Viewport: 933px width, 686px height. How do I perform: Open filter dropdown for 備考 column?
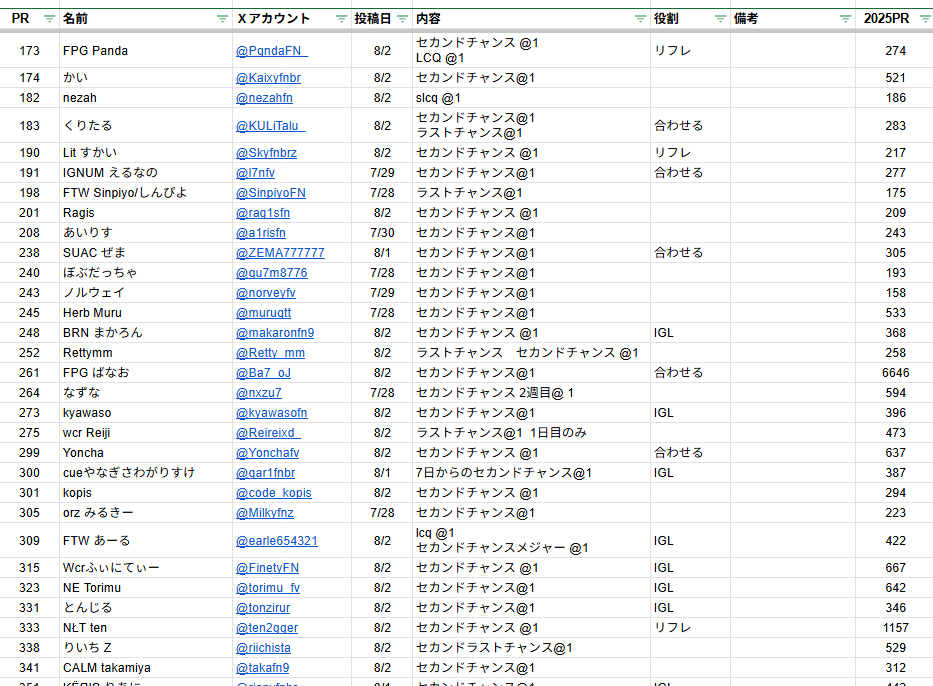[x=845, y=19]
